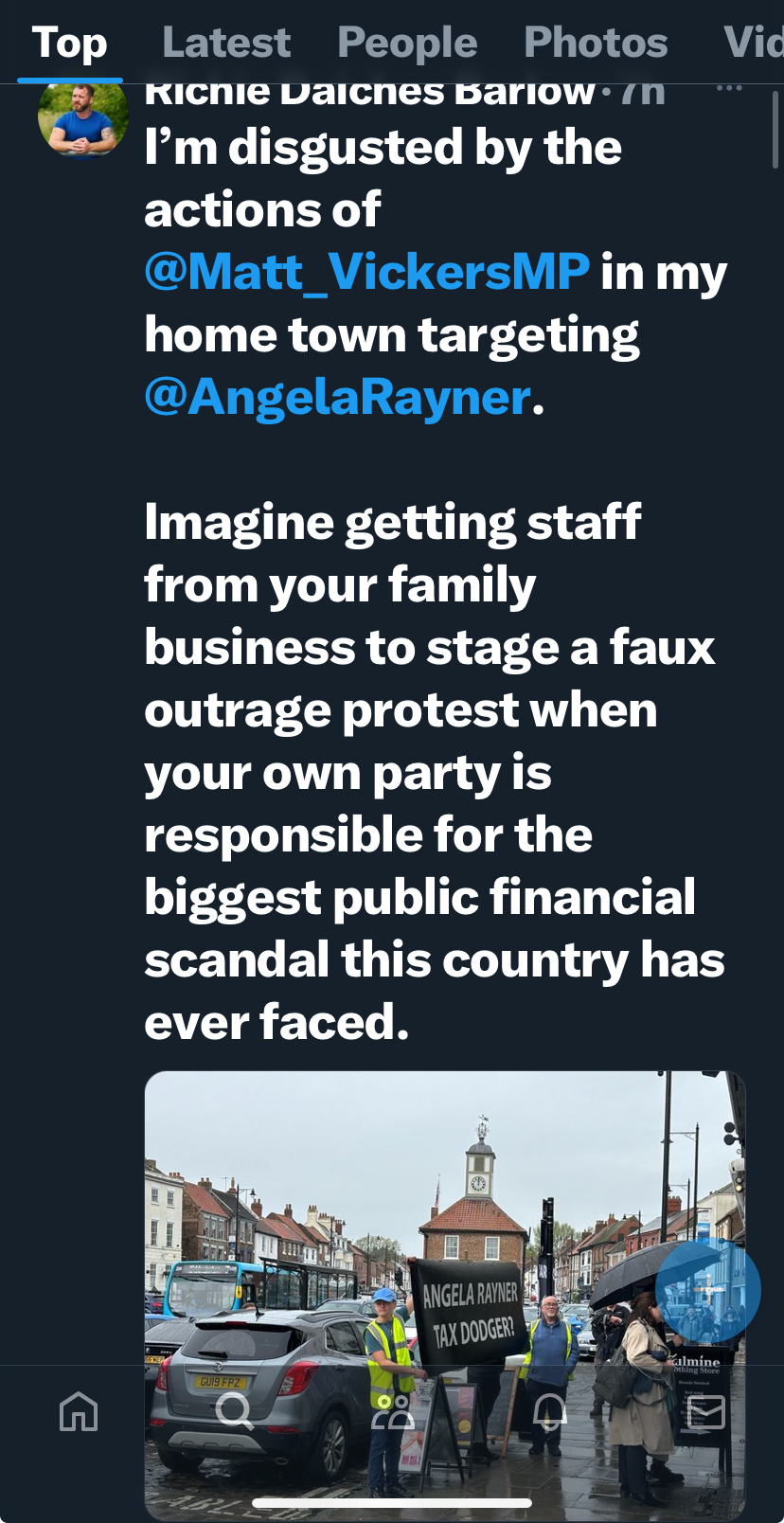Open the Richie Dalches Barlow name link

coord(369,92)
